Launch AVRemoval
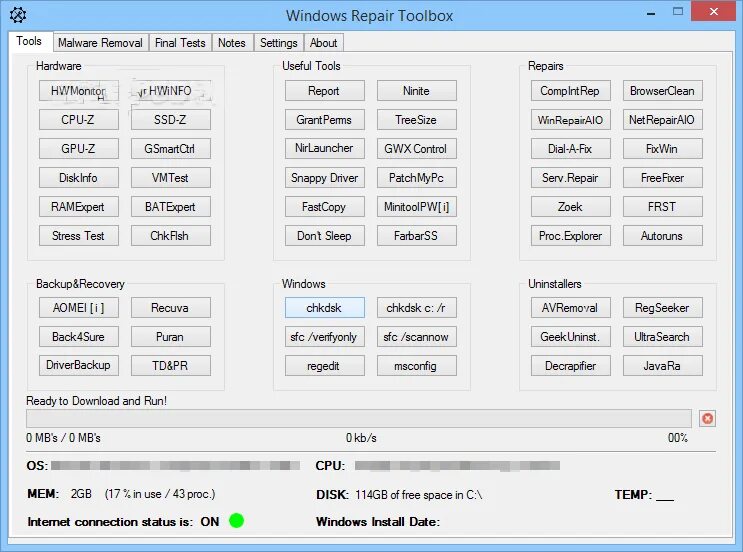 point(571,308)
